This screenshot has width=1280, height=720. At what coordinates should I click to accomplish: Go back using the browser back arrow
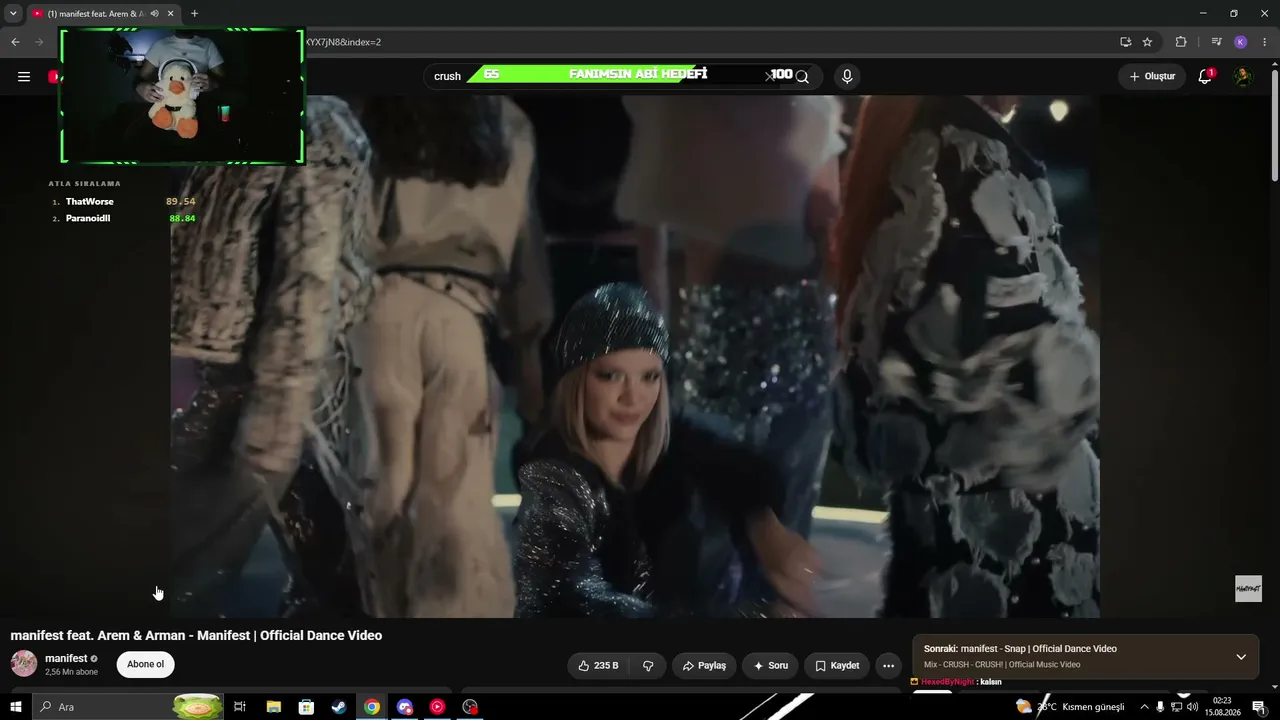click(15, 42)
